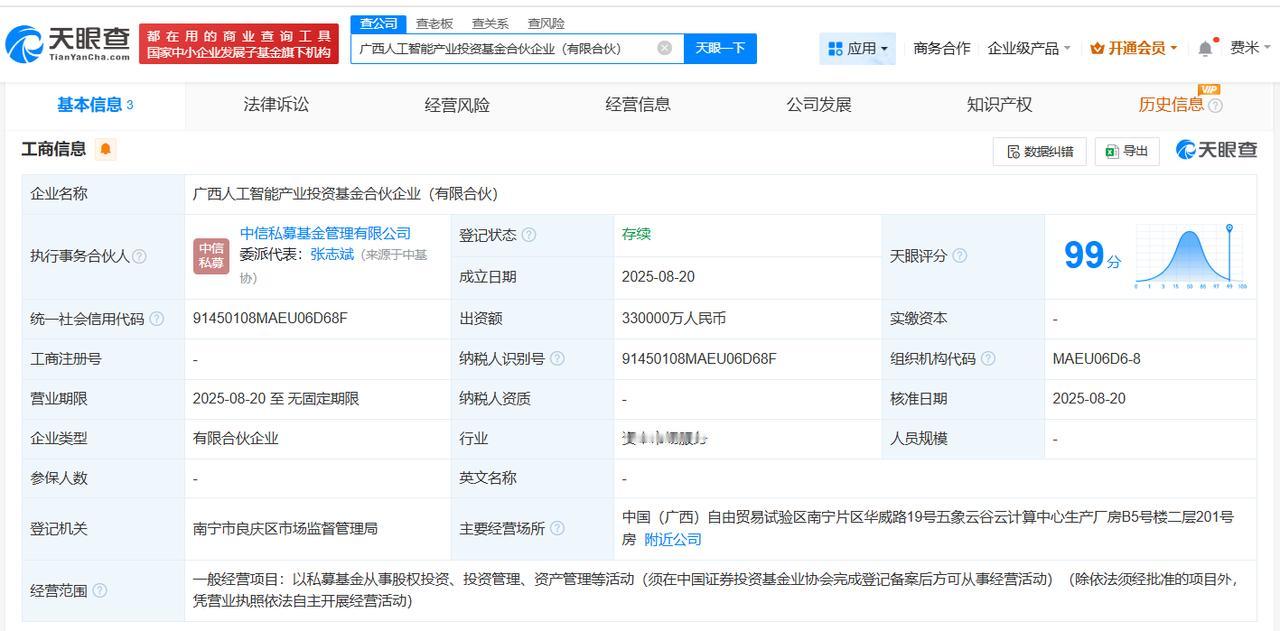Click the 天眼查 watermark logo near 导出

click(x=1216, y=150)
